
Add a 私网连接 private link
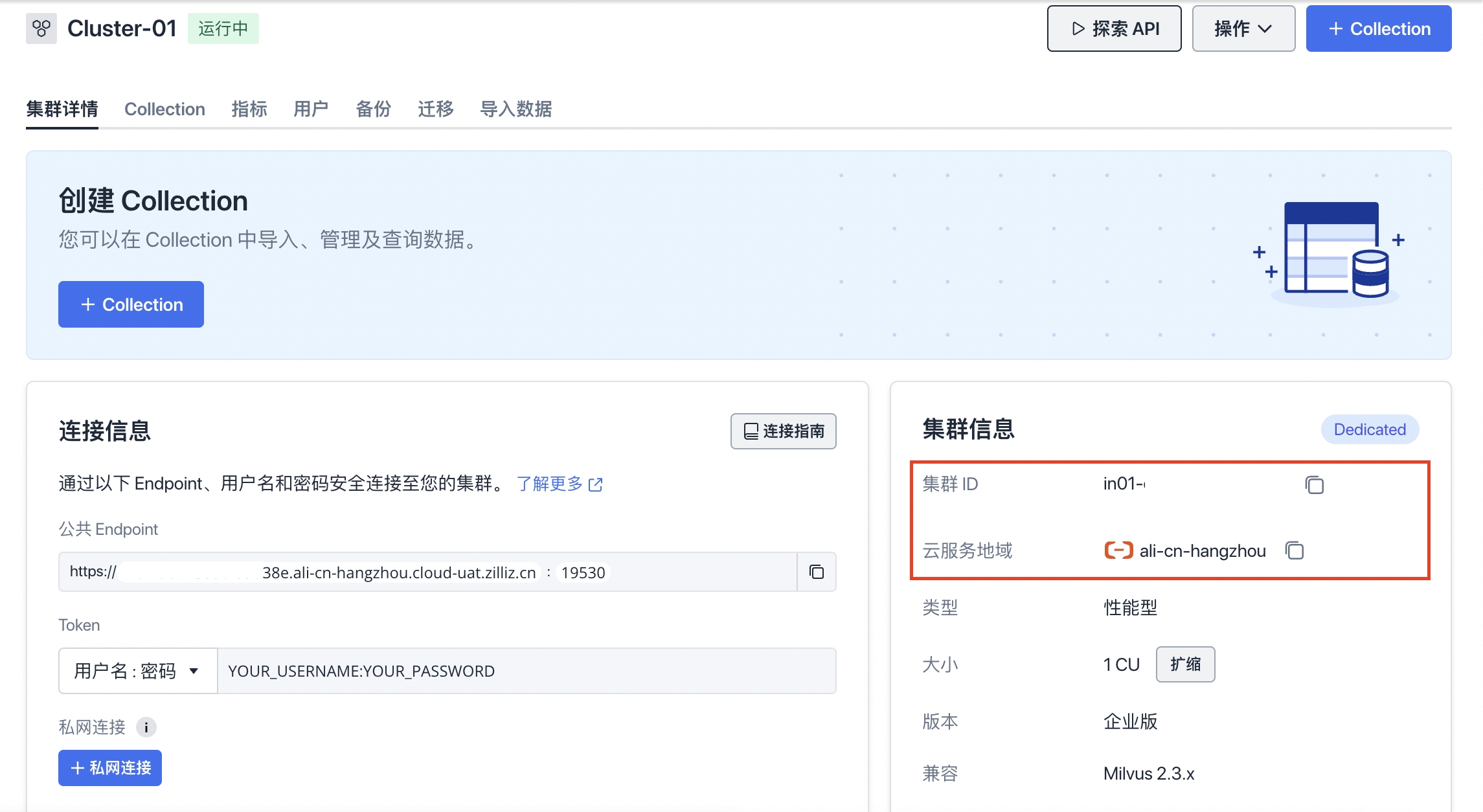pyautogui.click(x=110, y=768)
